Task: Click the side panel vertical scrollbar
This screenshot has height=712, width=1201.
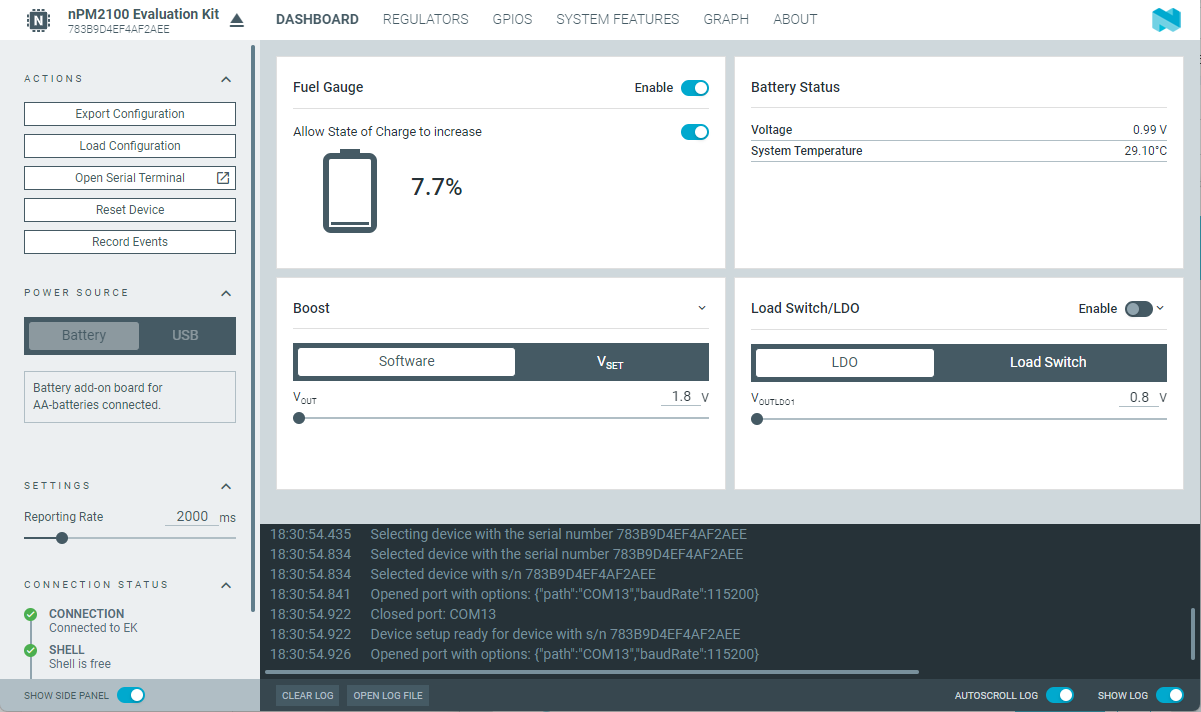Action: pyautogui.click(x=253, y=328)
